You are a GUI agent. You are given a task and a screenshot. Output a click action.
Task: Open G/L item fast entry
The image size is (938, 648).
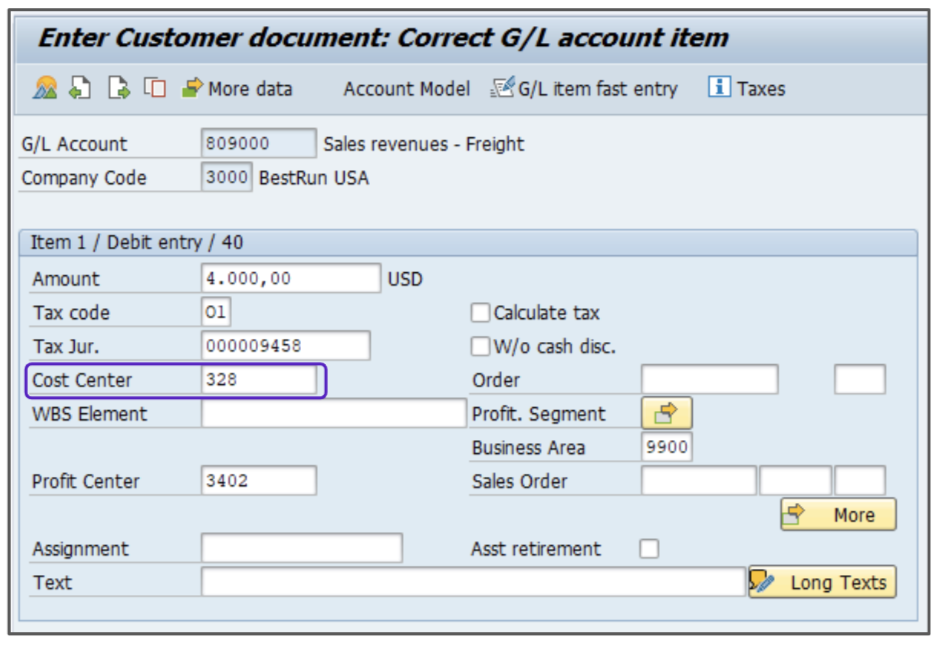584,89
